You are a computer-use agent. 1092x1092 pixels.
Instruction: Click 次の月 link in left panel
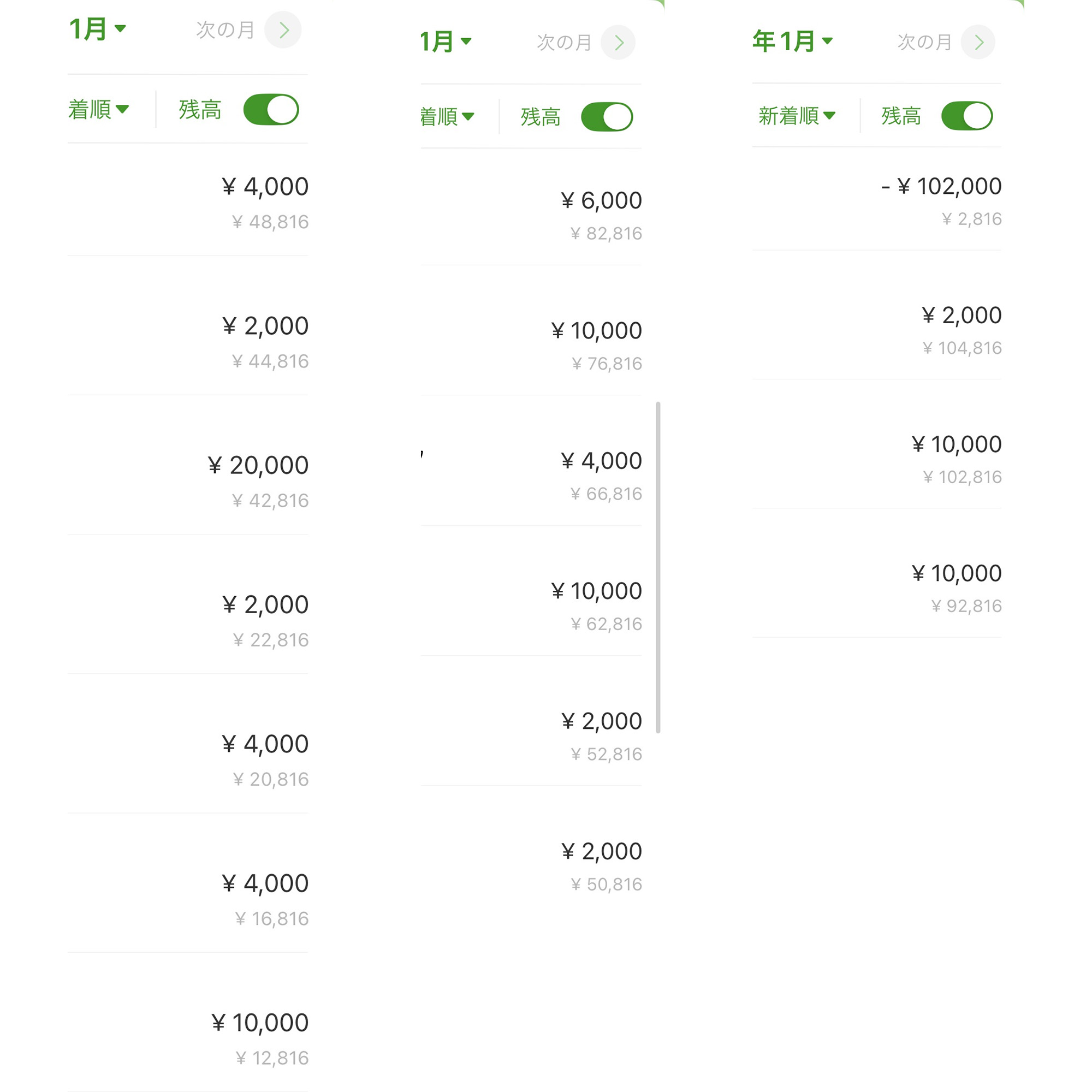225,30
